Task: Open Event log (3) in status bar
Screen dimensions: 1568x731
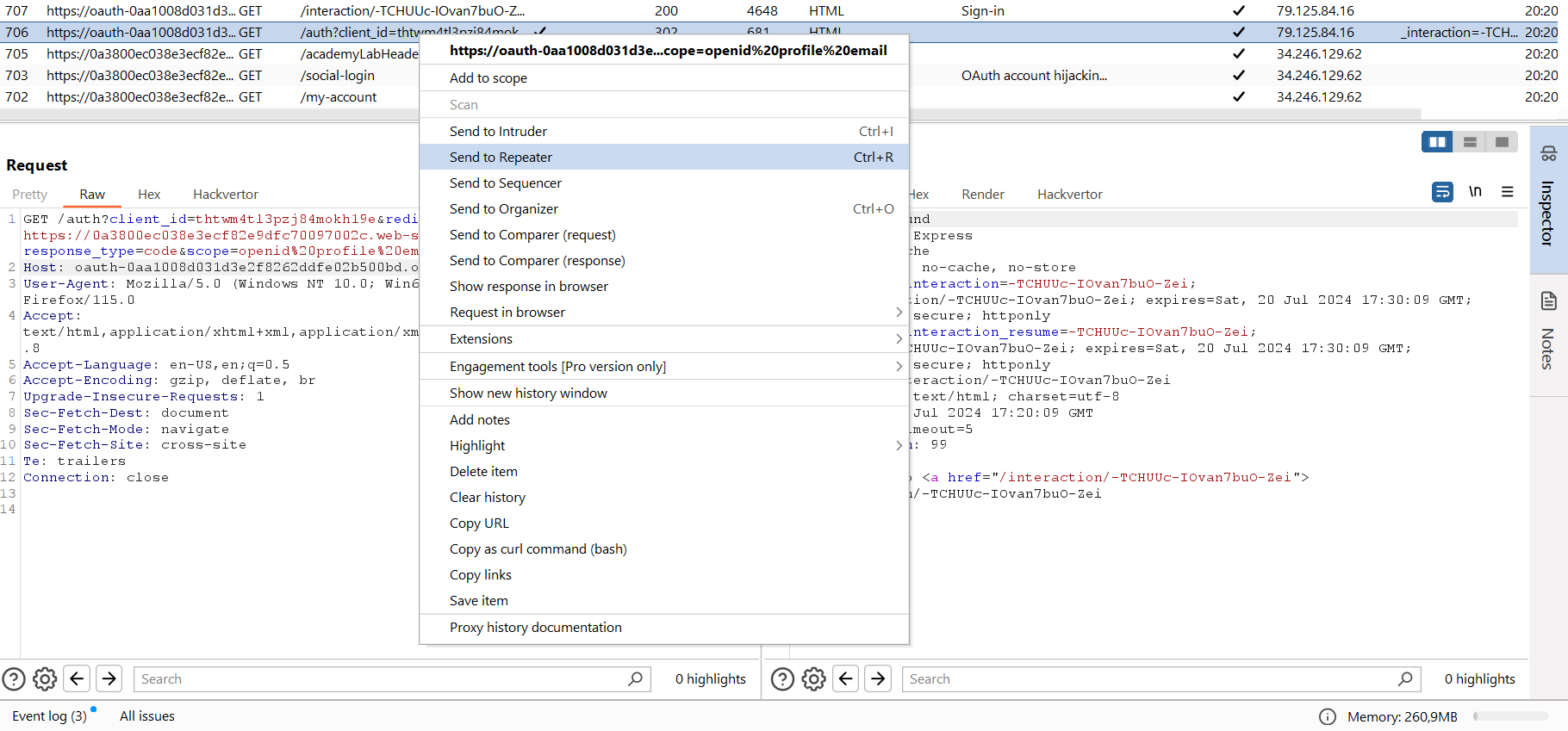Action: (50, 716)
